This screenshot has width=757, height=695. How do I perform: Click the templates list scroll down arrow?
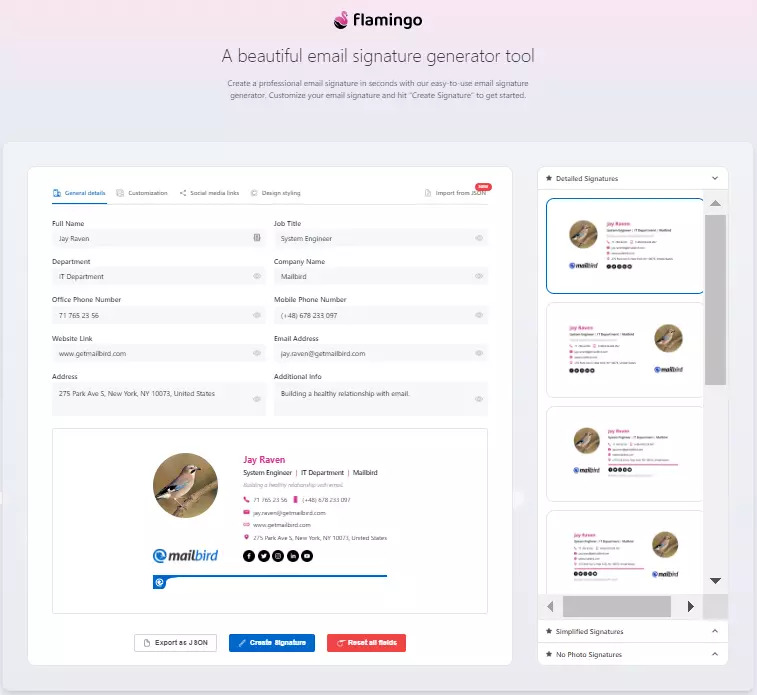click(715, 581)
